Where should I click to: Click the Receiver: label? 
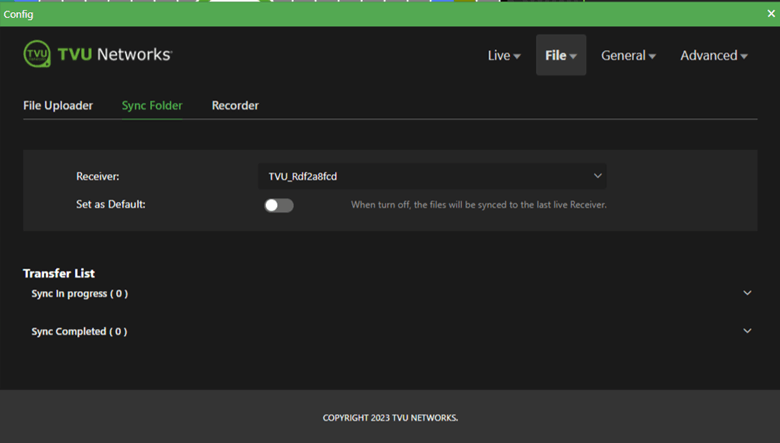pos(98,176)
